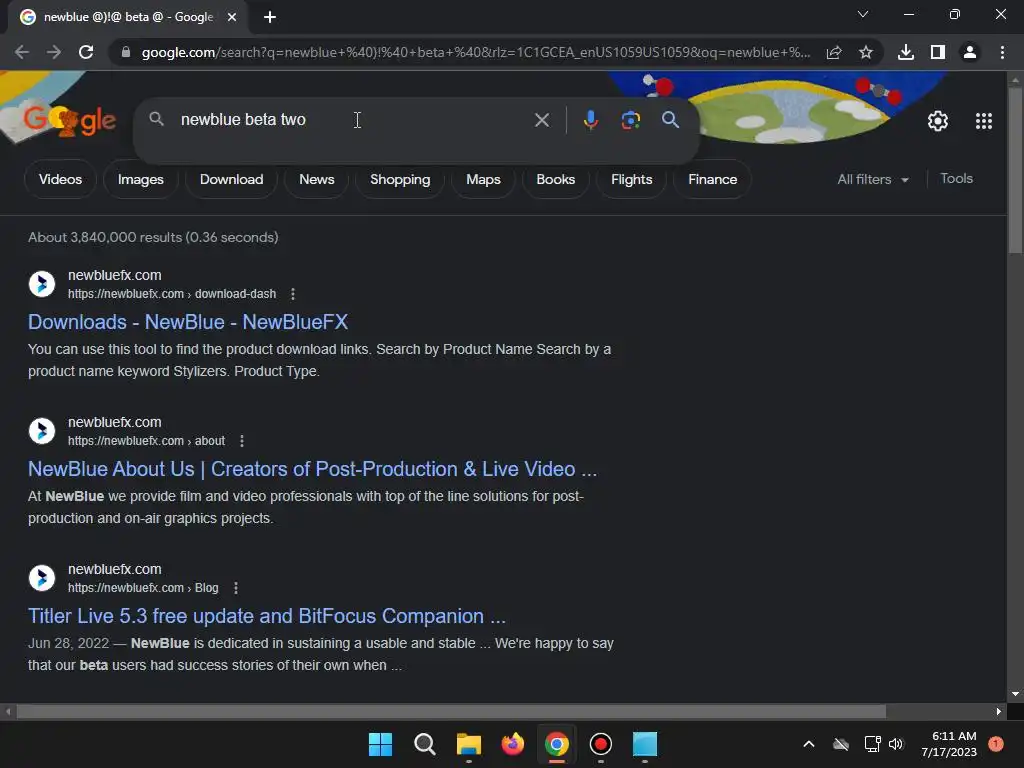Click the favicon of the Blog result
Image resolution: width=1024 pixels, height=768 pixels.
42,578
